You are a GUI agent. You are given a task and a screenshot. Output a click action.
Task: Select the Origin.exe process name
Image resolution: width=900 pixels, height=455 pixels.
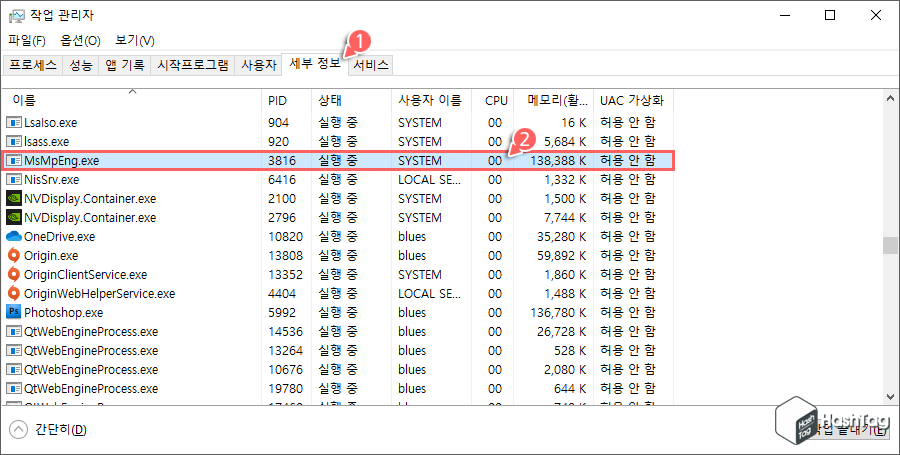51,255
